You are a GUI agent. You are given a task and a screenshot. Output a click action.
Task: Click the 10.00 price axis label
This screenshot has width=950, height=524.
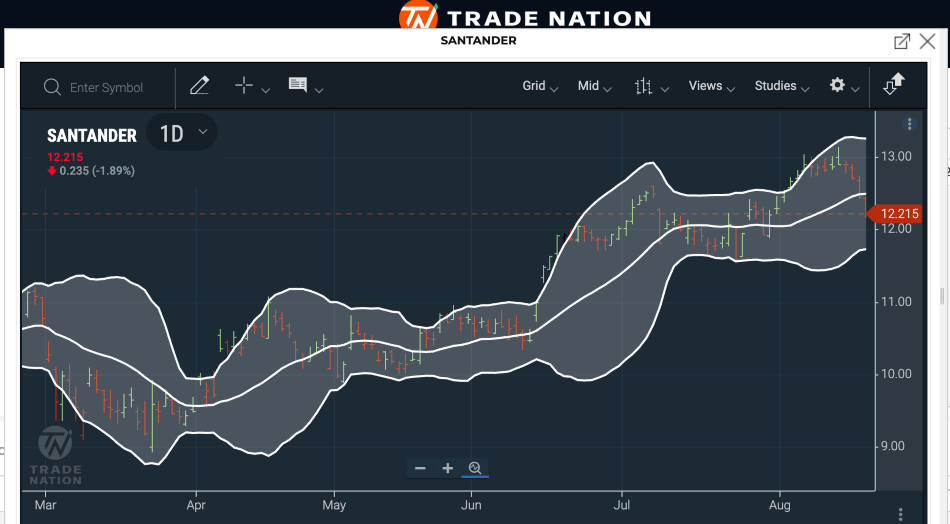[x=896, y=374]
